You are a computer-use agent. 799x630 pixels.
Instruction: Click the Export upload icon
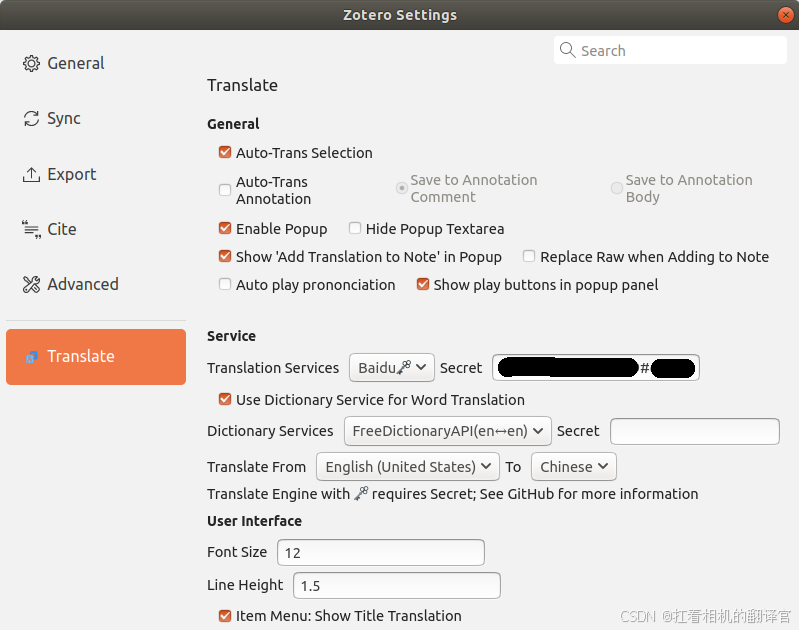coord(31,175)
